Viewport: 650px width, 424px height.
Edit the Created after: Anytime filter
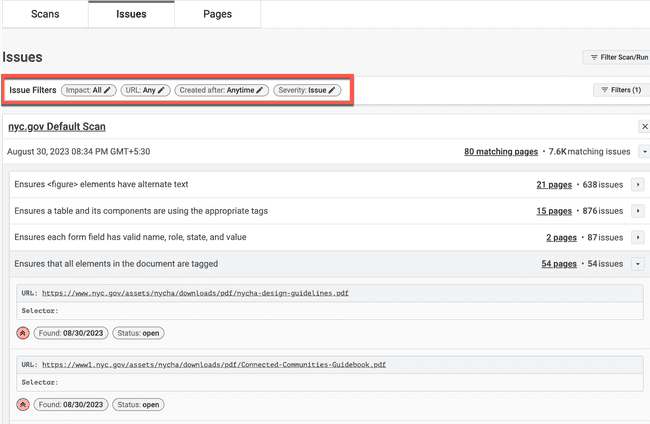(221, 90)
